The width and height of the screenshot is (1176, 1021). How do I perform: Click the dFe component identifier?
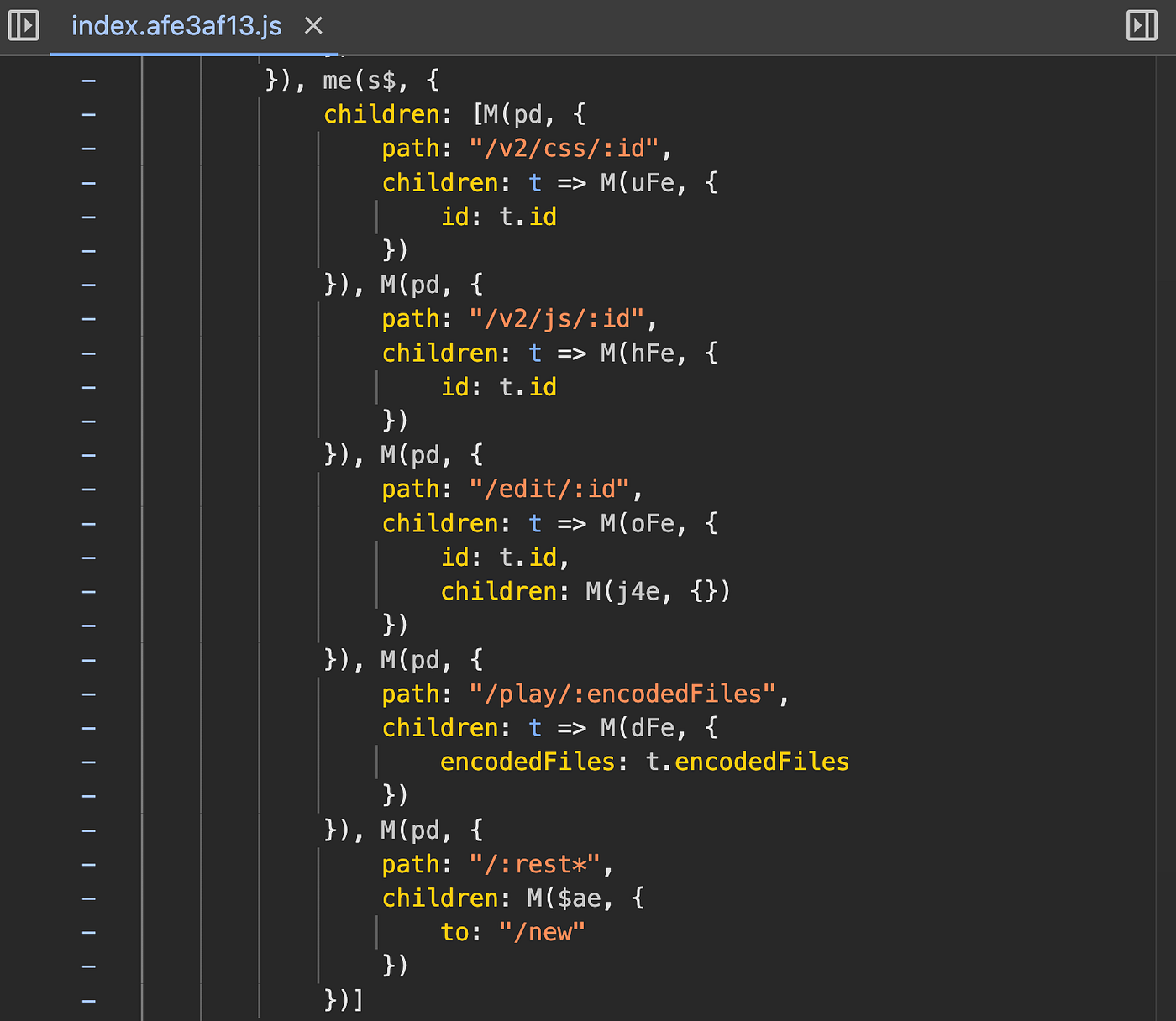(653, 728)
